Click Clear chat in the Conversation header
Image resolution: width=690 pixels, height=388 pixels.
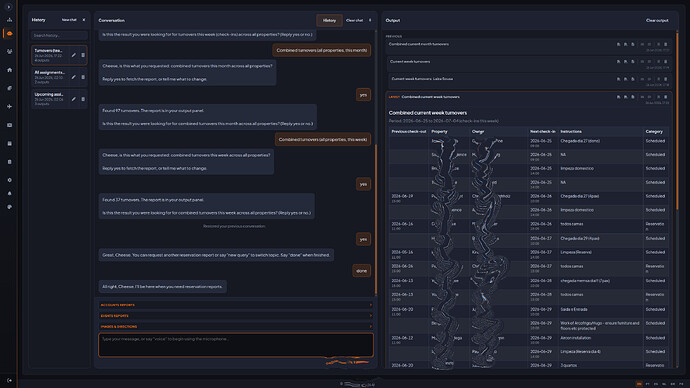(354, 20)
